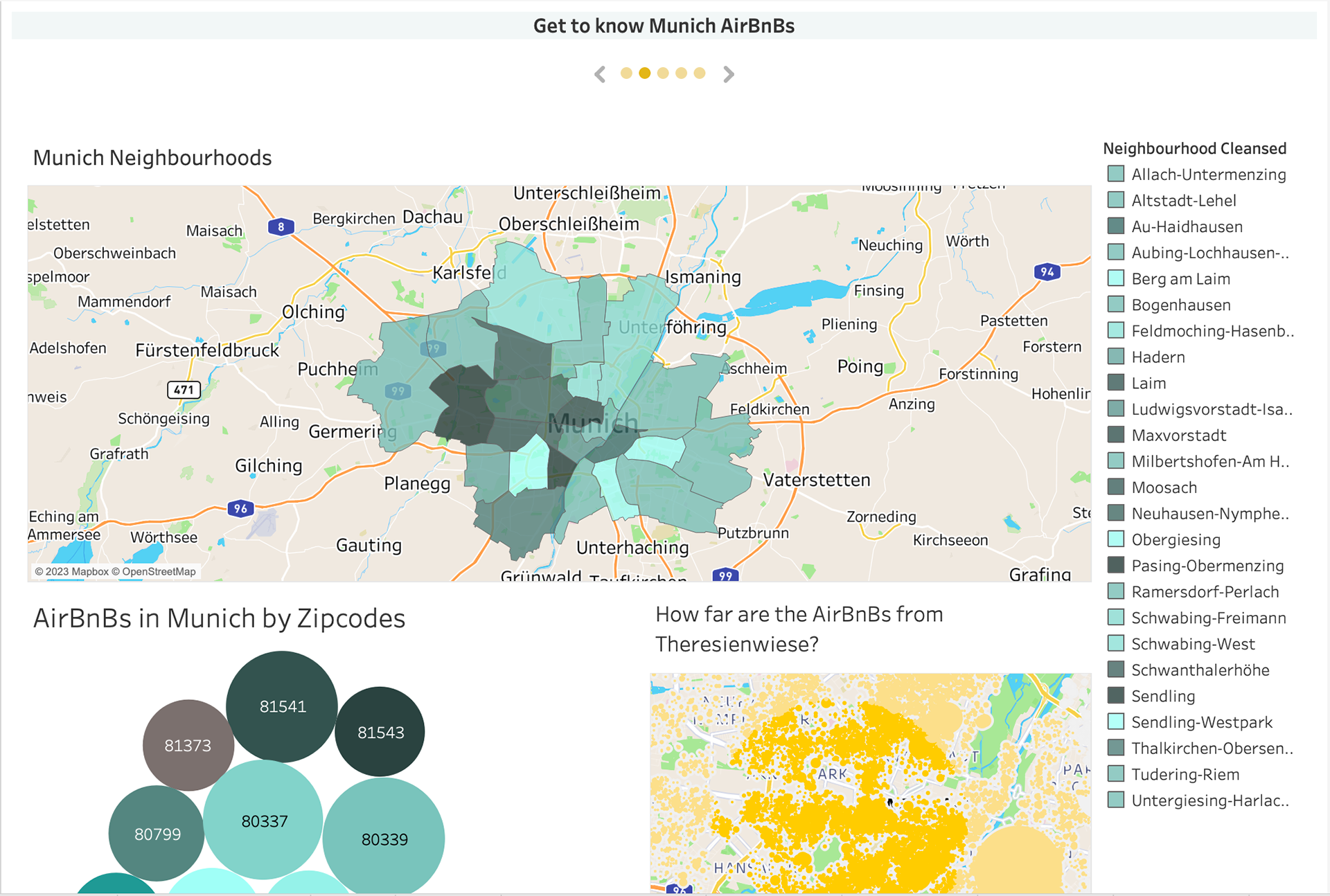Click the Munich Neighbourhoods chart title
This screenshot has width=1330, height=896.
152,158
